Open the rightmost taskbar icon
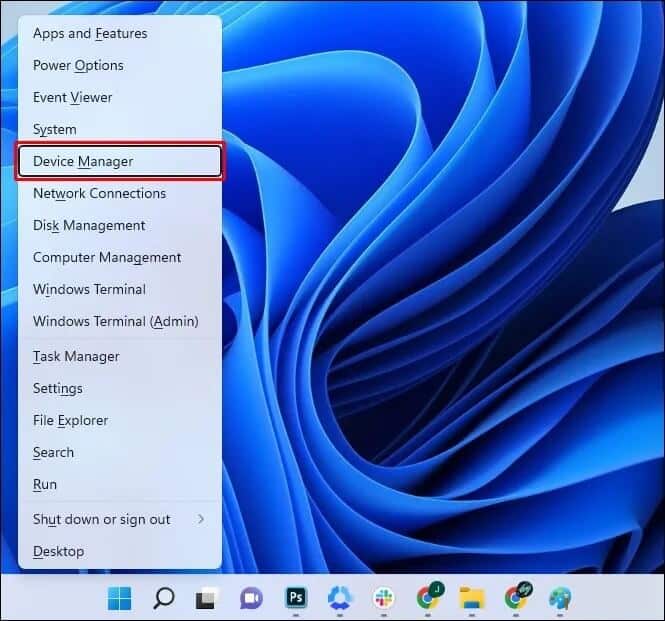This screenshot has width=665, height=621. [x=560, y=599]
